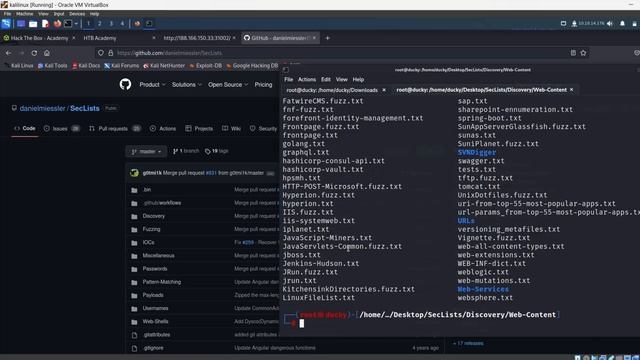Open the file manager icon in Kali panel
The width and height of the screenshot is (640, 360).
tap(33, 24)
